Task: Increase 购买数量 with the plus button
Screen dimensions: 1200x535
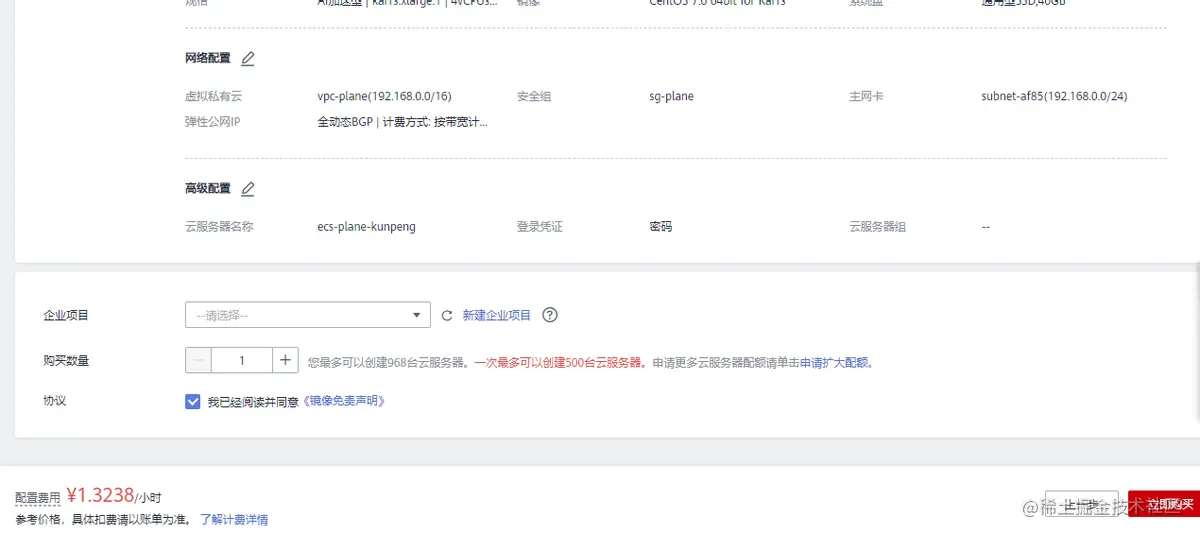Action: [x=285, y=360]
